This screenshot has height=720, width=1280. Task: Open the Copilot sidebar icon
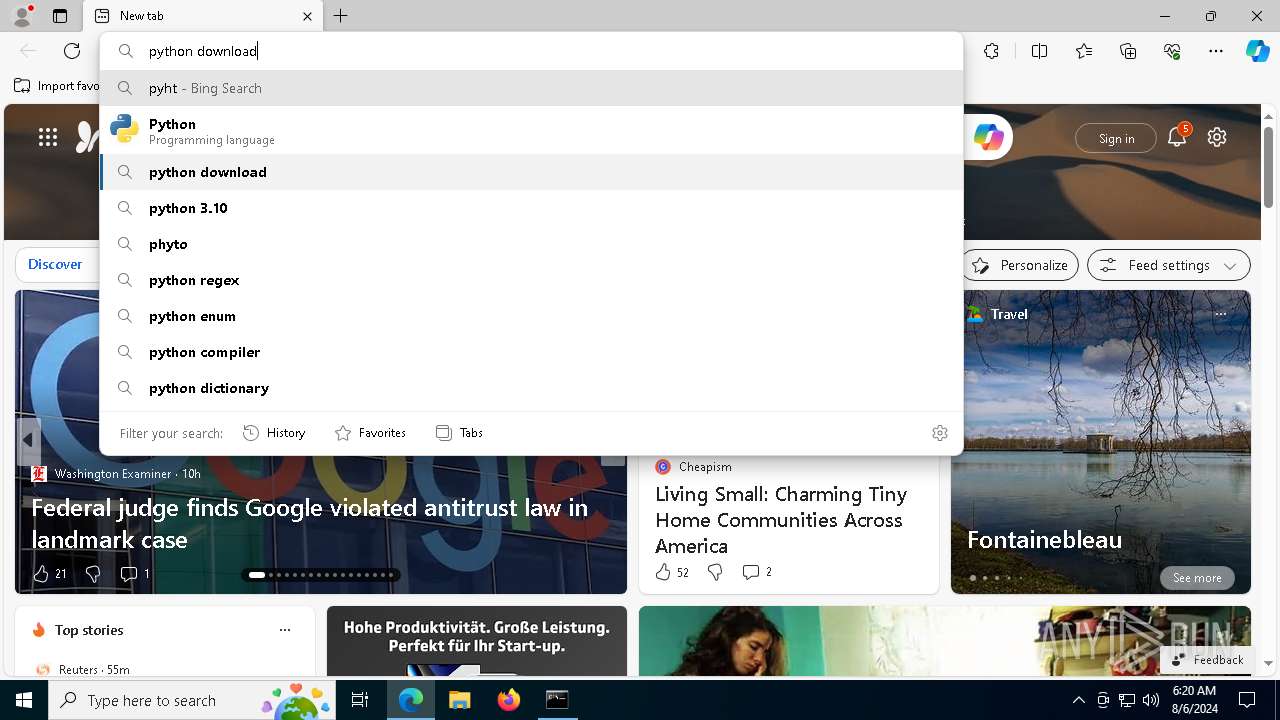tap(1257, 51)
